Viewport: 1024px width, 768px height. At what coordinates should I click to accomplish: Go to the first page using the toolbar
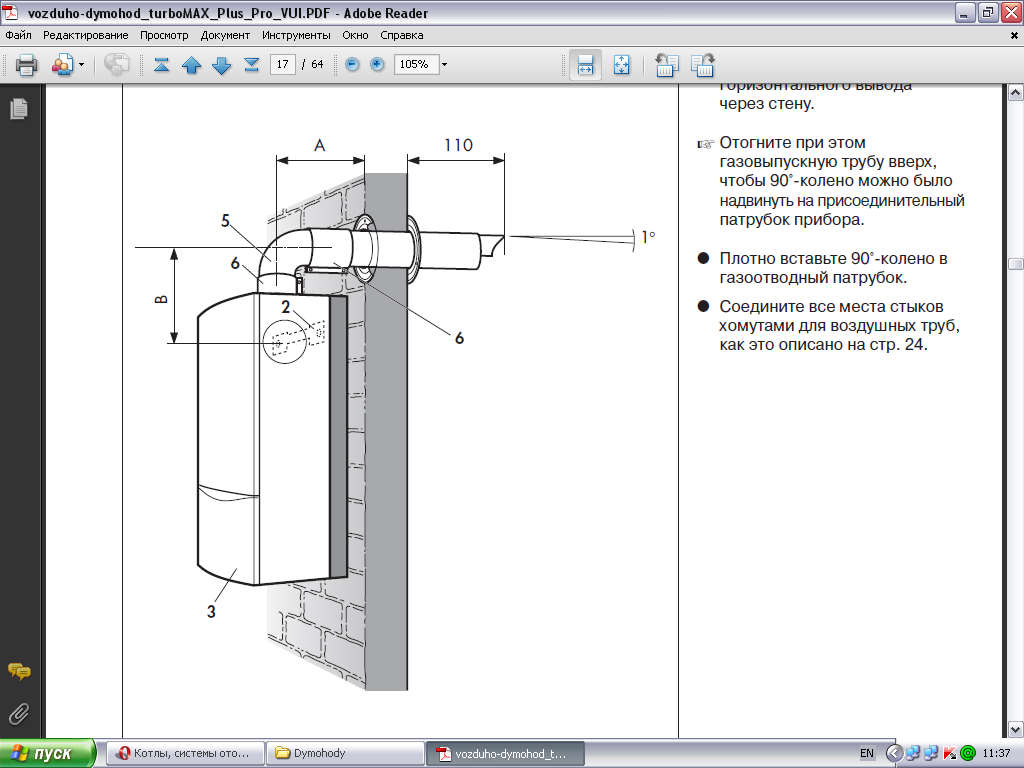tap(161, 65)
